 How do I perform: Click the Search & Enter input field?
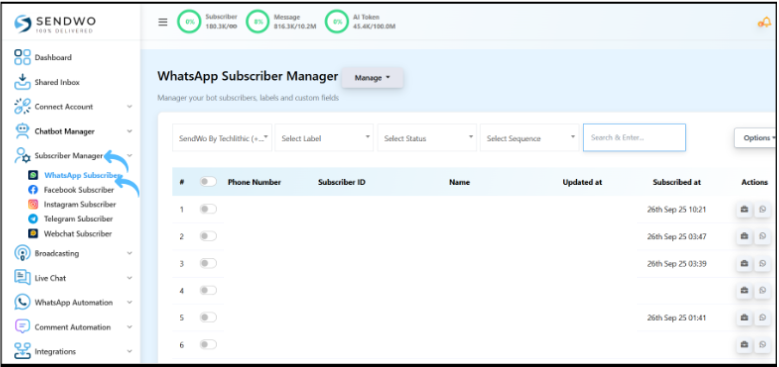[634, 138]
